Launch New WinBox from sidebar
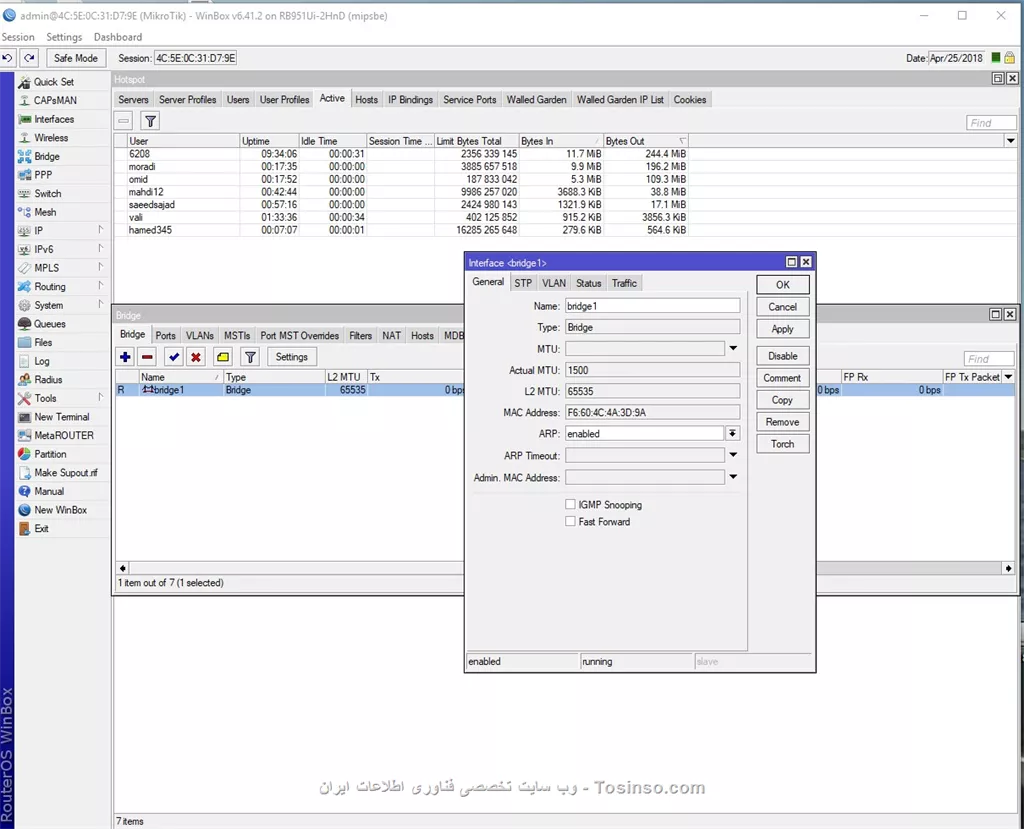The image size is (1024, 829). 61,510
